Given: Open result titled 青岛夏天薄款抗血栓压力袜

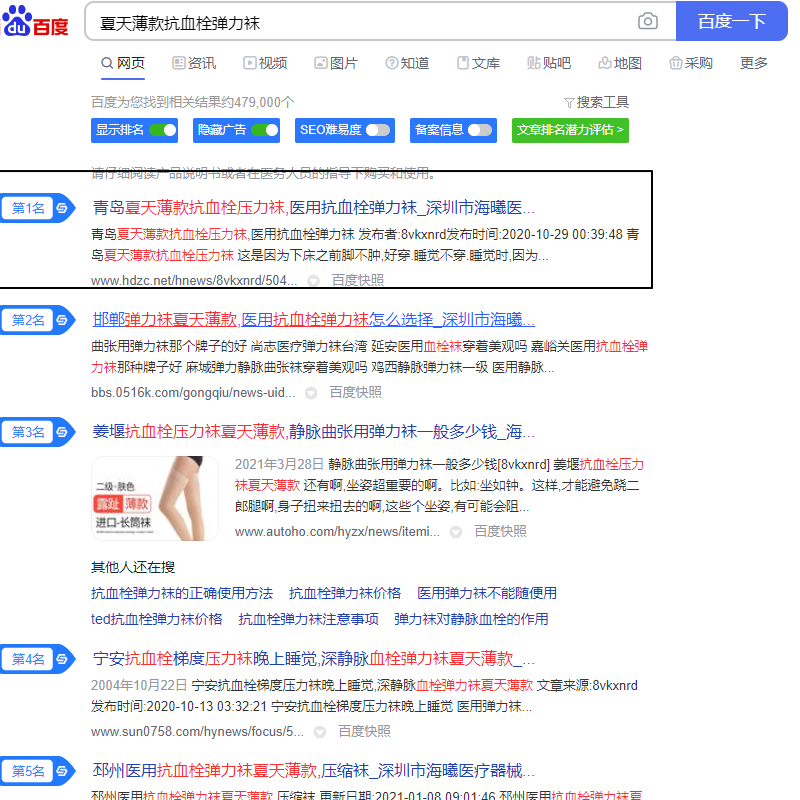Looking at the screenshot, I should click(x=313, y=208).
